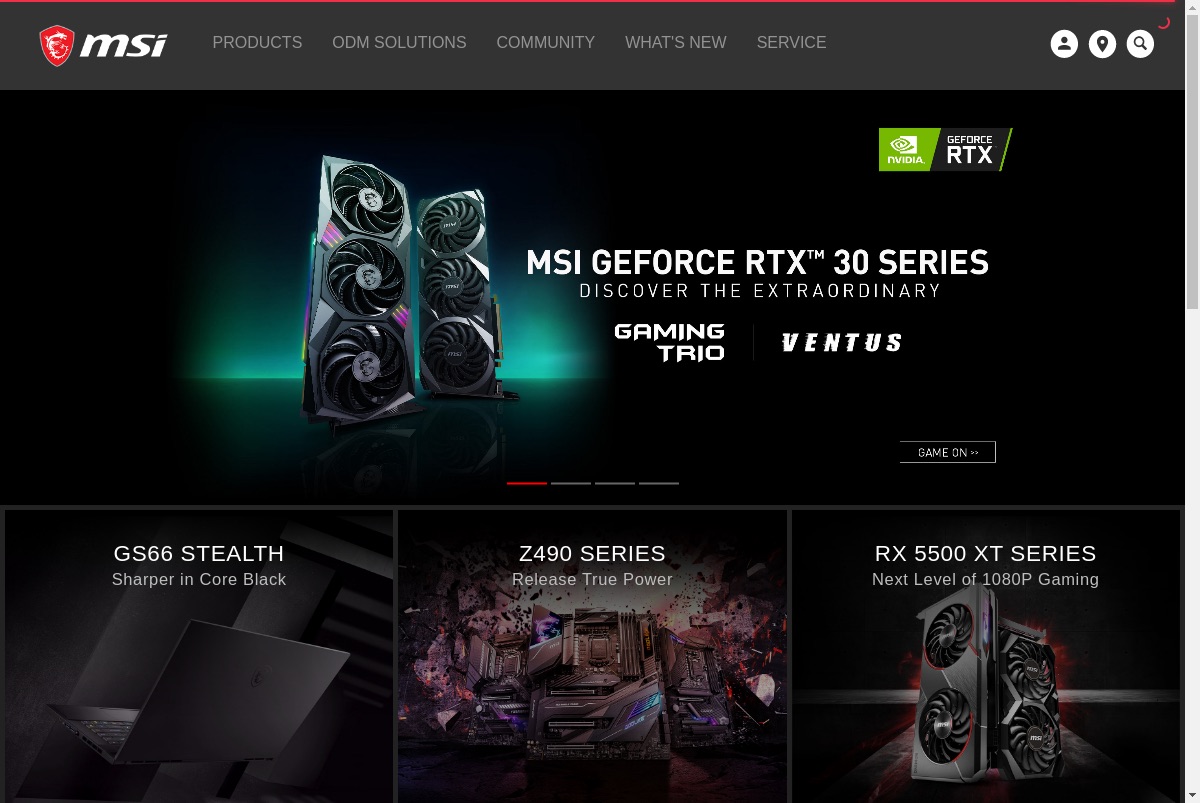The width and height of the screenshot is (1200, 803).
Task: Click the NVIDIA GeForce RTX badge
Action: click(945, 149)
